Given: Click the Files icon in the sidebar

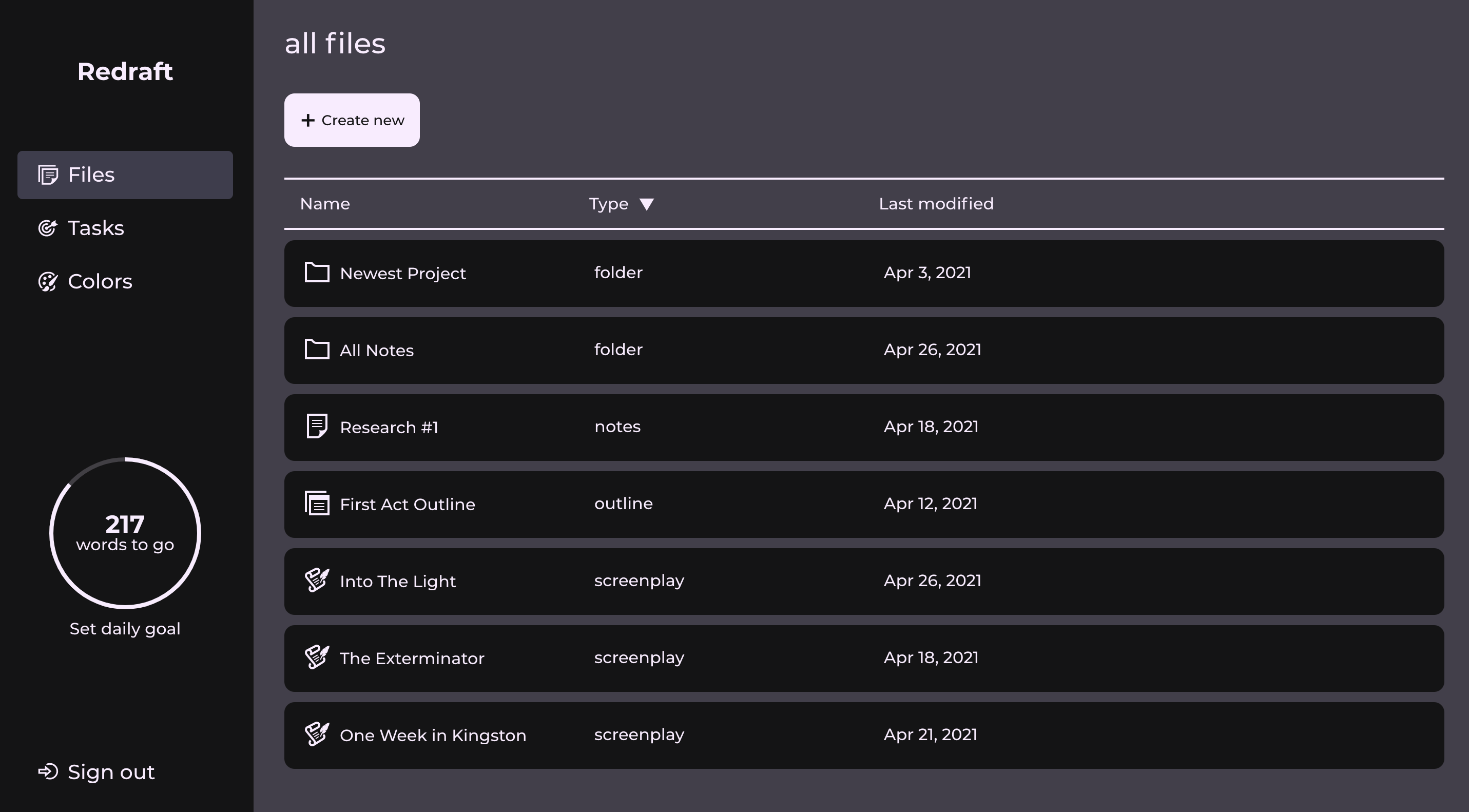Looking at the screenshot, I should 47,175.
